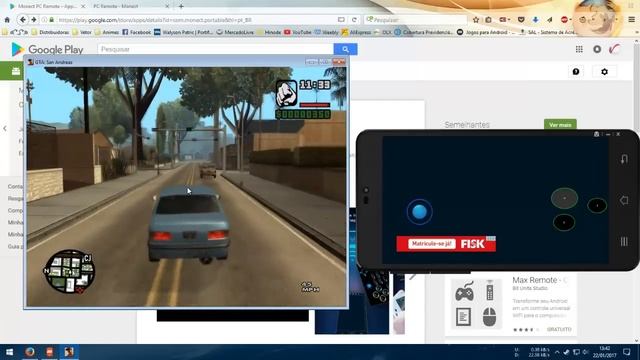Open Distribuidoras bookmark folder

(x=50, y=32)
